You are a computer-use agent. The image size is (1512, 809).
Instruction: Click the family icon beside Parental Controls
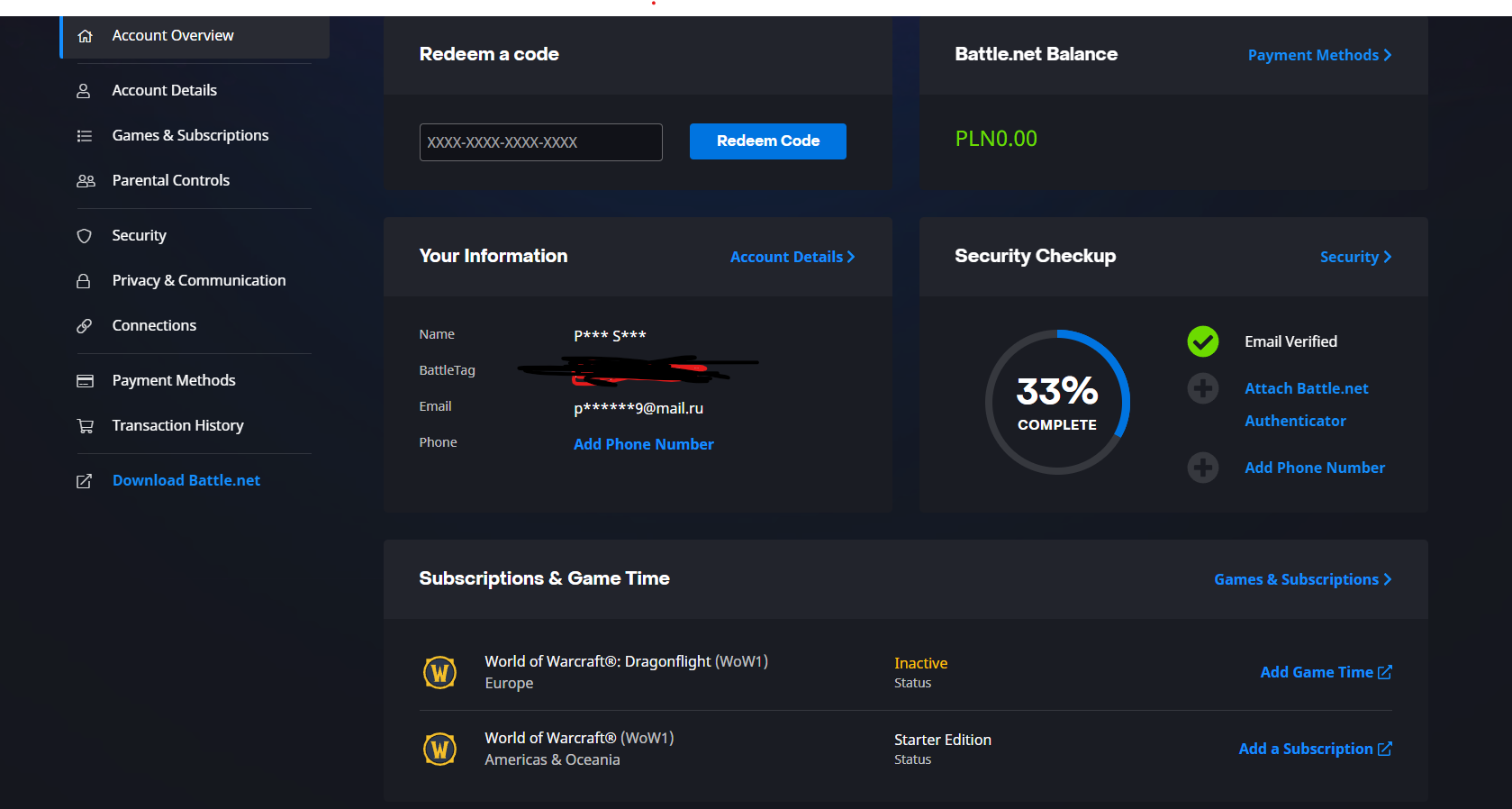coord(86,181)
